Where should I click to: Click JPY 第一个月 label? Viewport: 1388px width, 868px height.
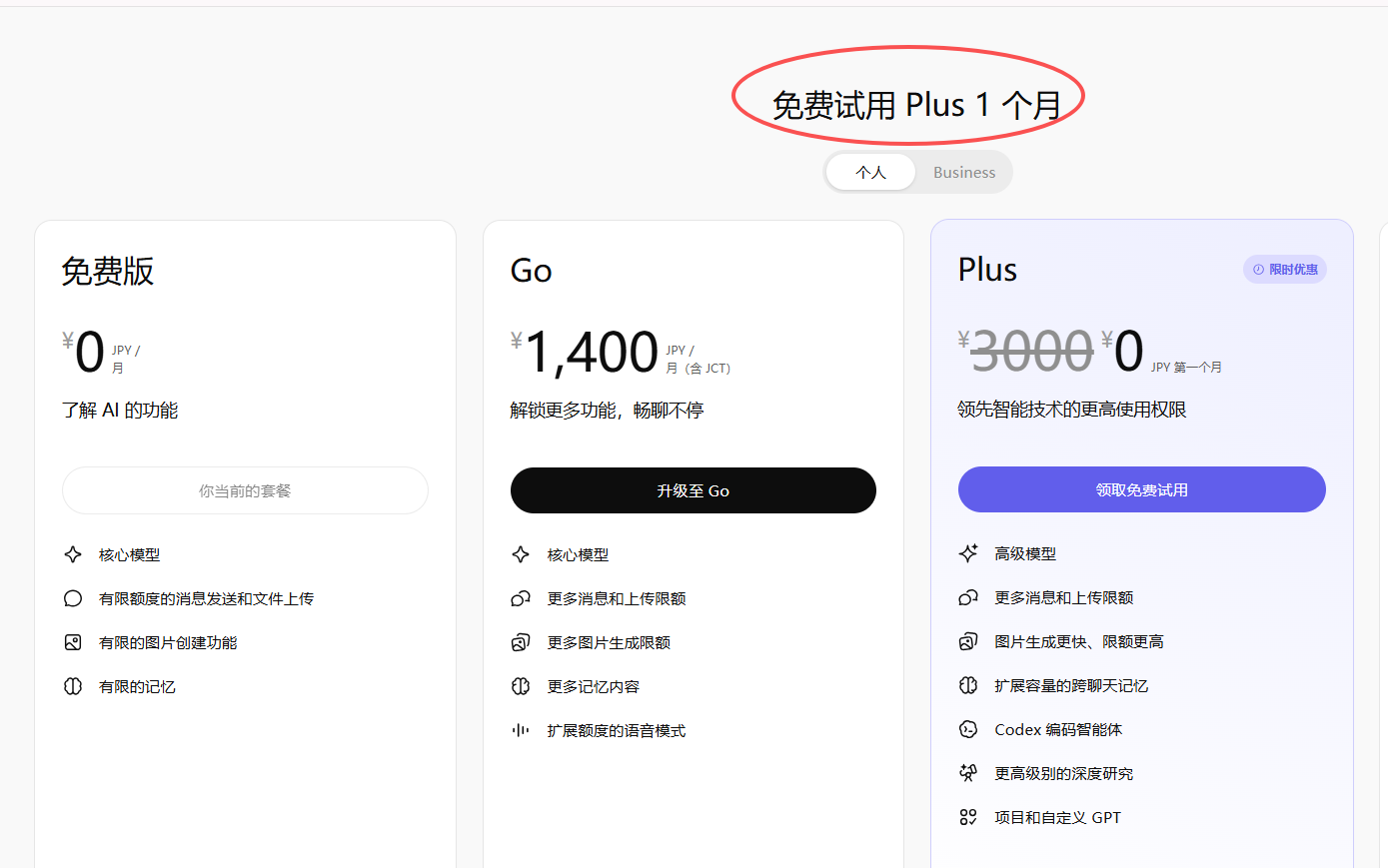[x=1186, y=368]
